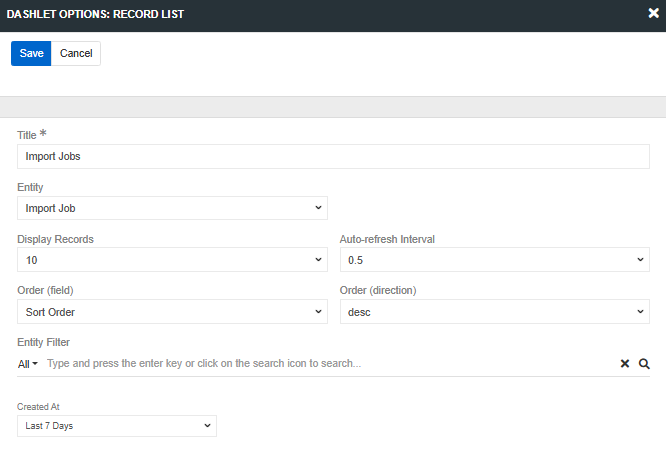Close the Dashlet Options dialog
The image size is (666, 459).
point(654,13)
